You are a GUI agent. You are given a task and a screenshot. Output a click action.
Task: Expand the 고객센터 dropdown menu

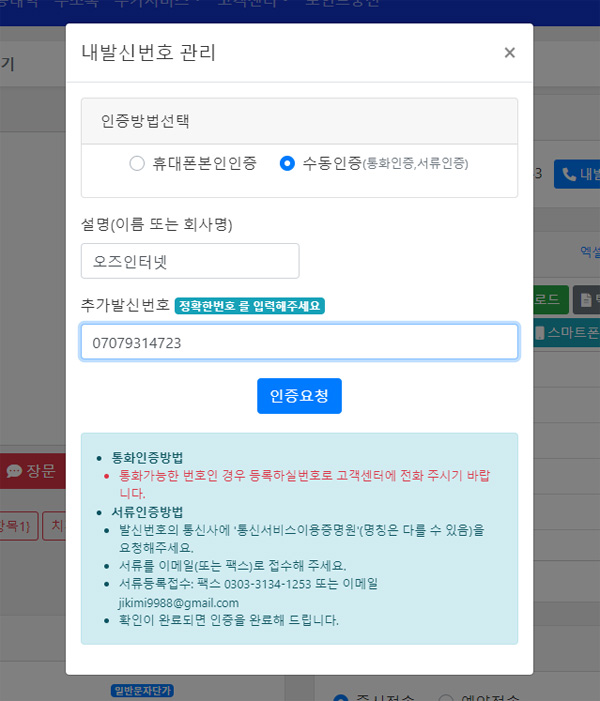click(255, 5)
